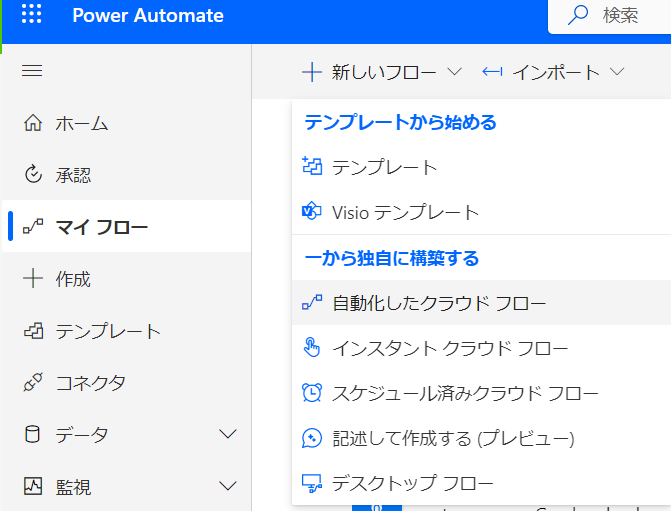
Task: Click the 監視 label in sidebar
Action: pyautogui.click(x=73, y=487)
